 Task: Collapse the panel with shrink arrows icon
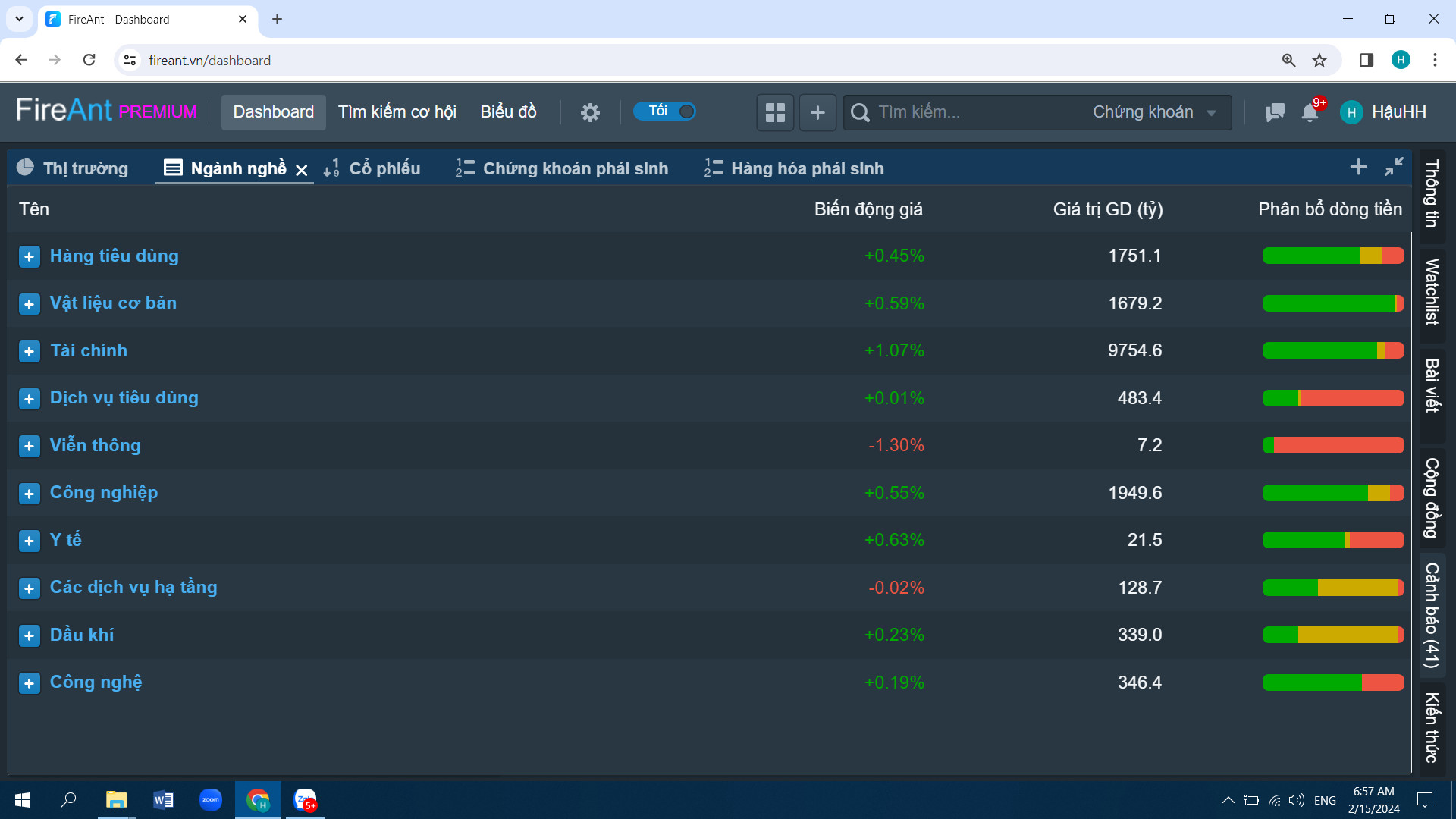(x=1394, y=167)
